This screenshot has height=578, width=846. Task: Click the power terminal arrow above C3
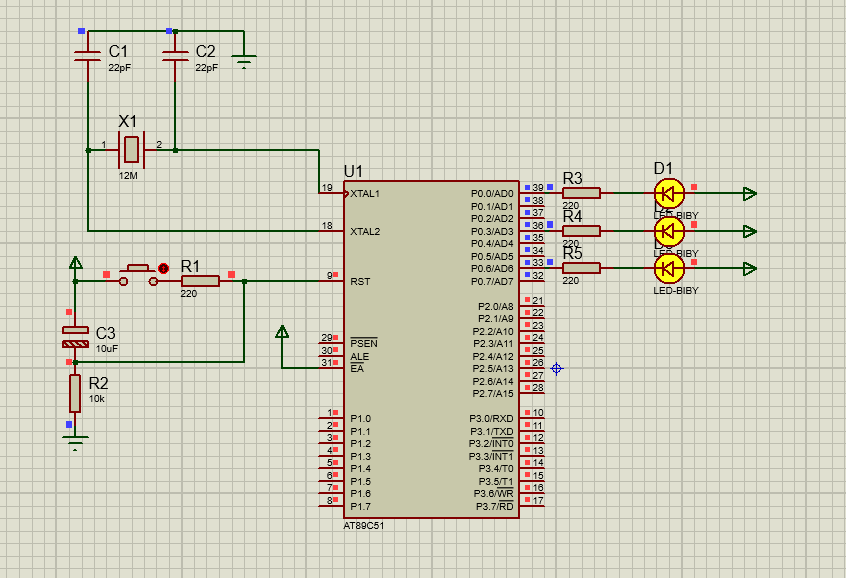[76, 263]
